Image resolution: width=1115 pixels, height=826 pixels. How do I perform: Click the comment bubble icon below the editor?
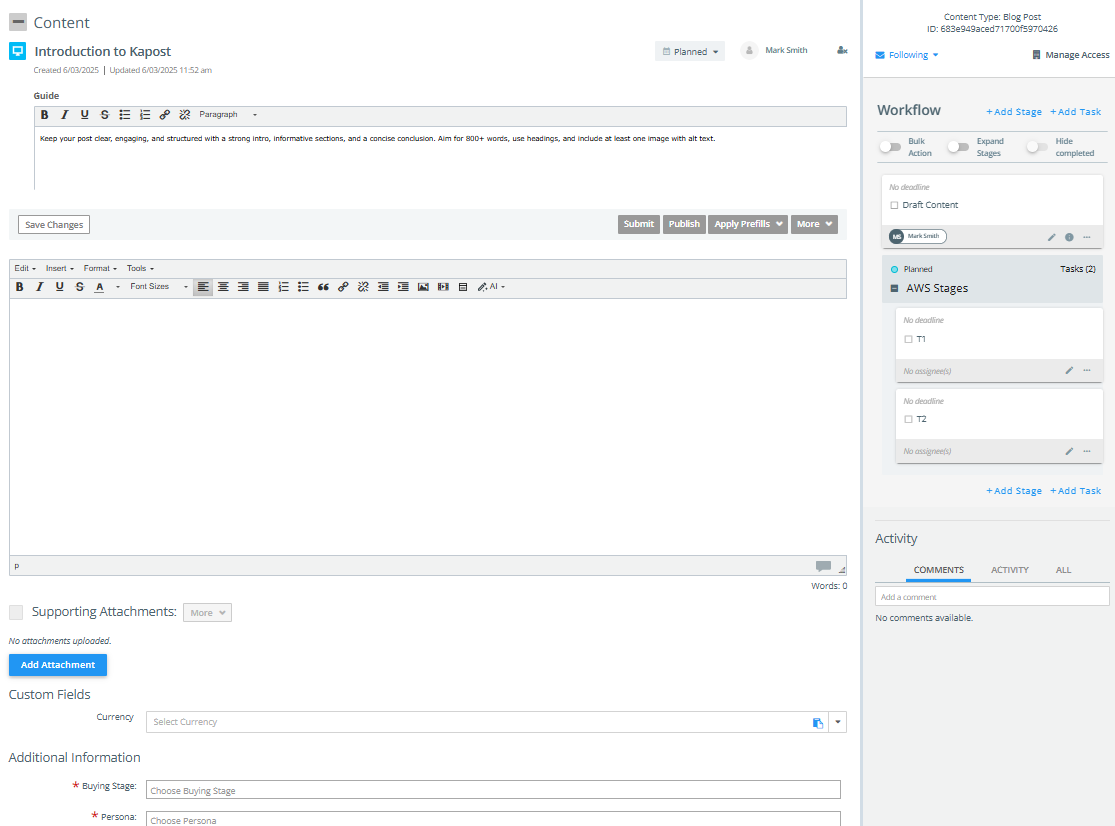[823, 566]
